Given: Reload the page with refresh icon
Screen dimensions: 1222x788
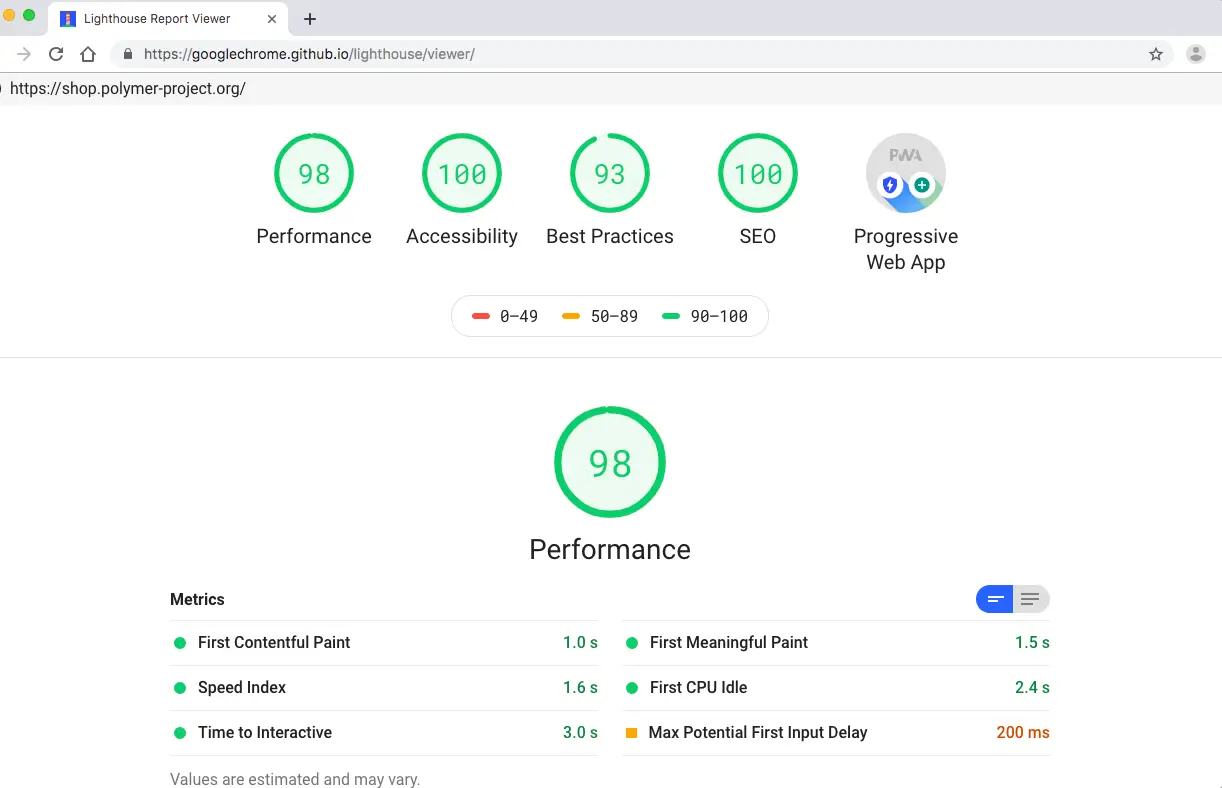Looking at the screenshot, I should pos(56,54).
